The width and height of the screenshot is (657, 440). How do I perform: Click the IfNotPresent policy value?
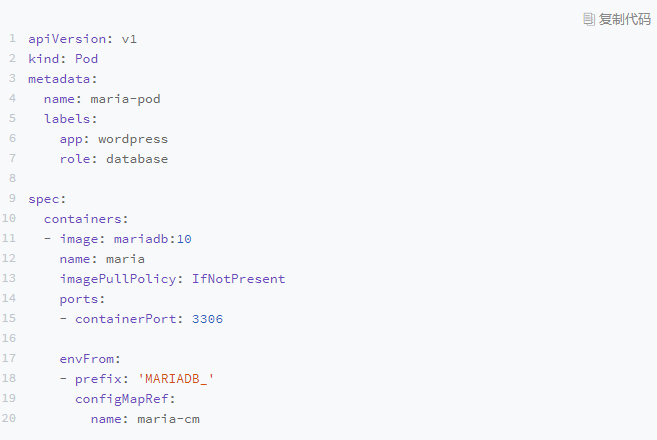point(239,279)
